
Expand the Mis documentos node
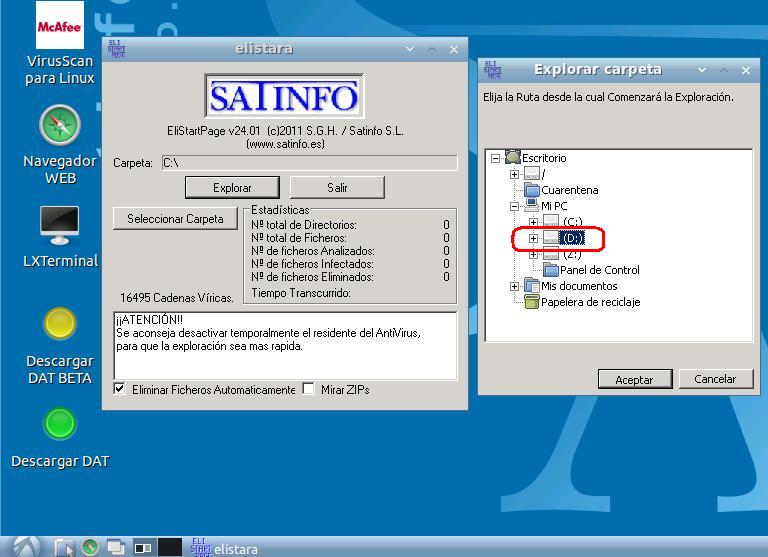click(x=514, y=287)
